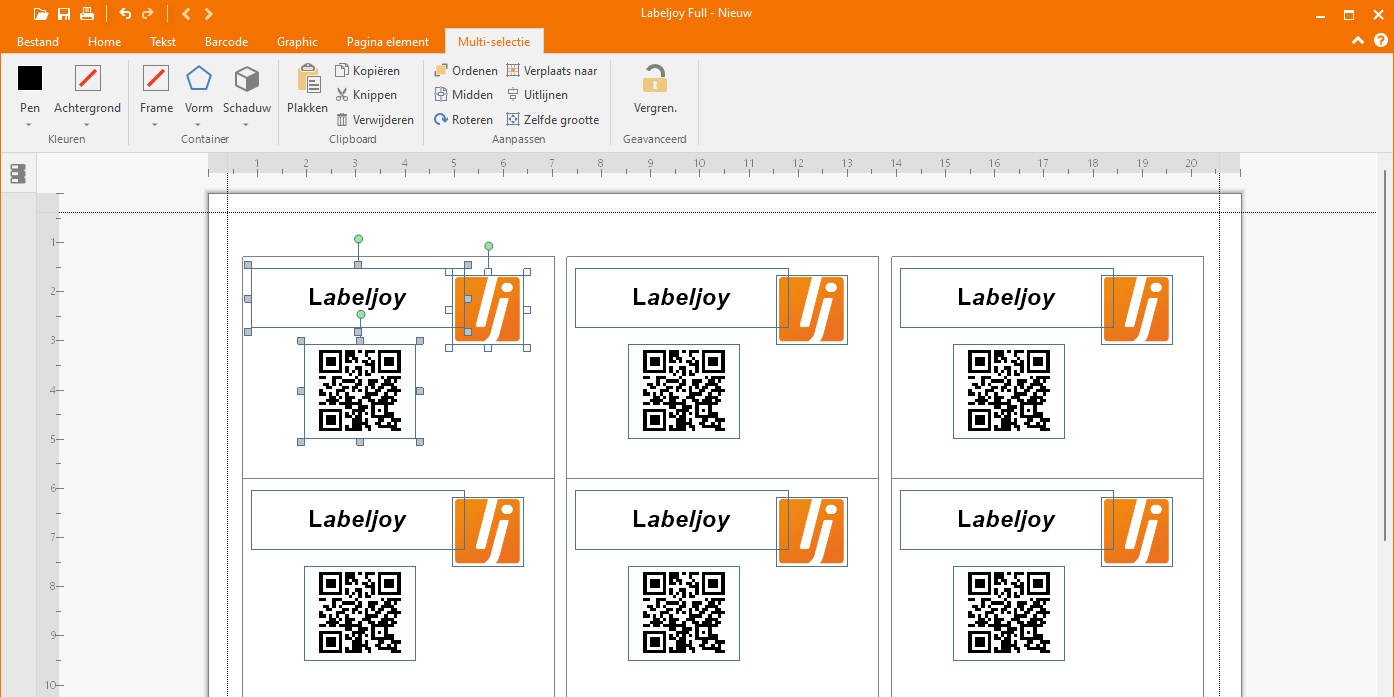This screenshot has width=1394, height=697.
Task: Click Ordenen to arrange elements
Action: [466, 71]
